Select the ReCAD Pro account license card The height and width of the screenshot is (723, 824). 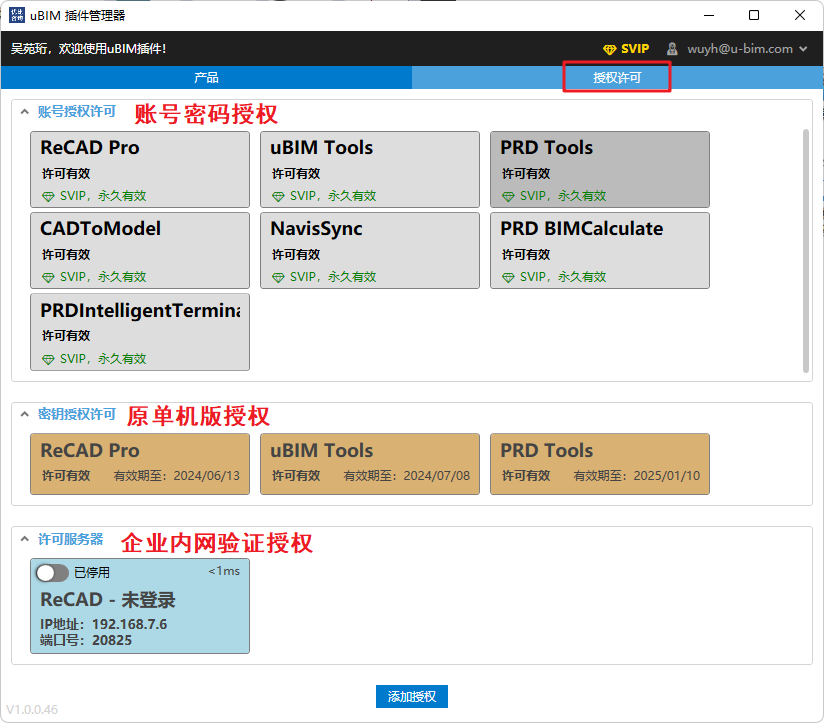coord(140,168)
